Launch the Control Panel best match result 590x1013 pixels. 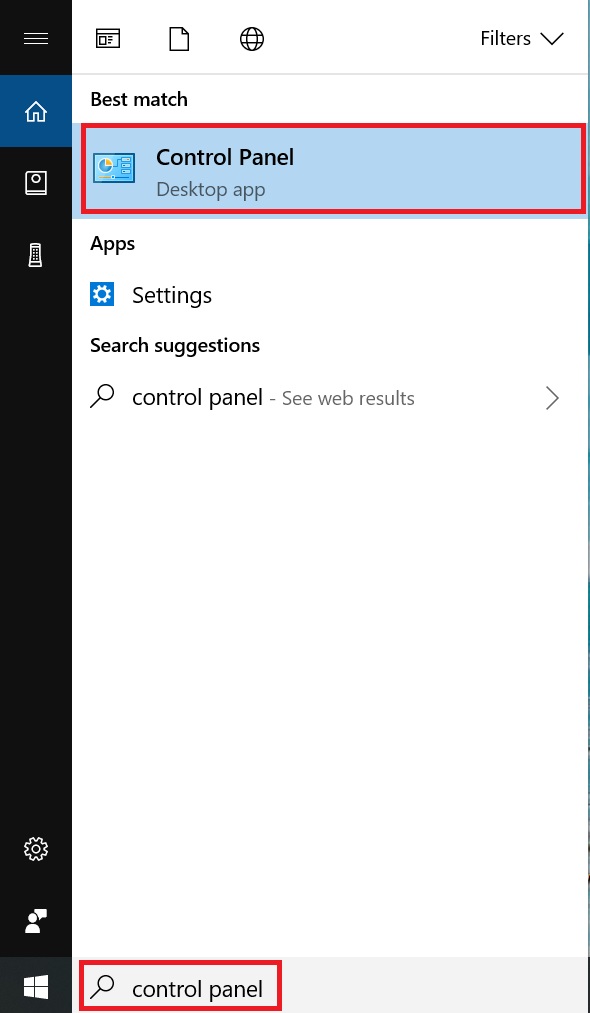tap(333, 170)
